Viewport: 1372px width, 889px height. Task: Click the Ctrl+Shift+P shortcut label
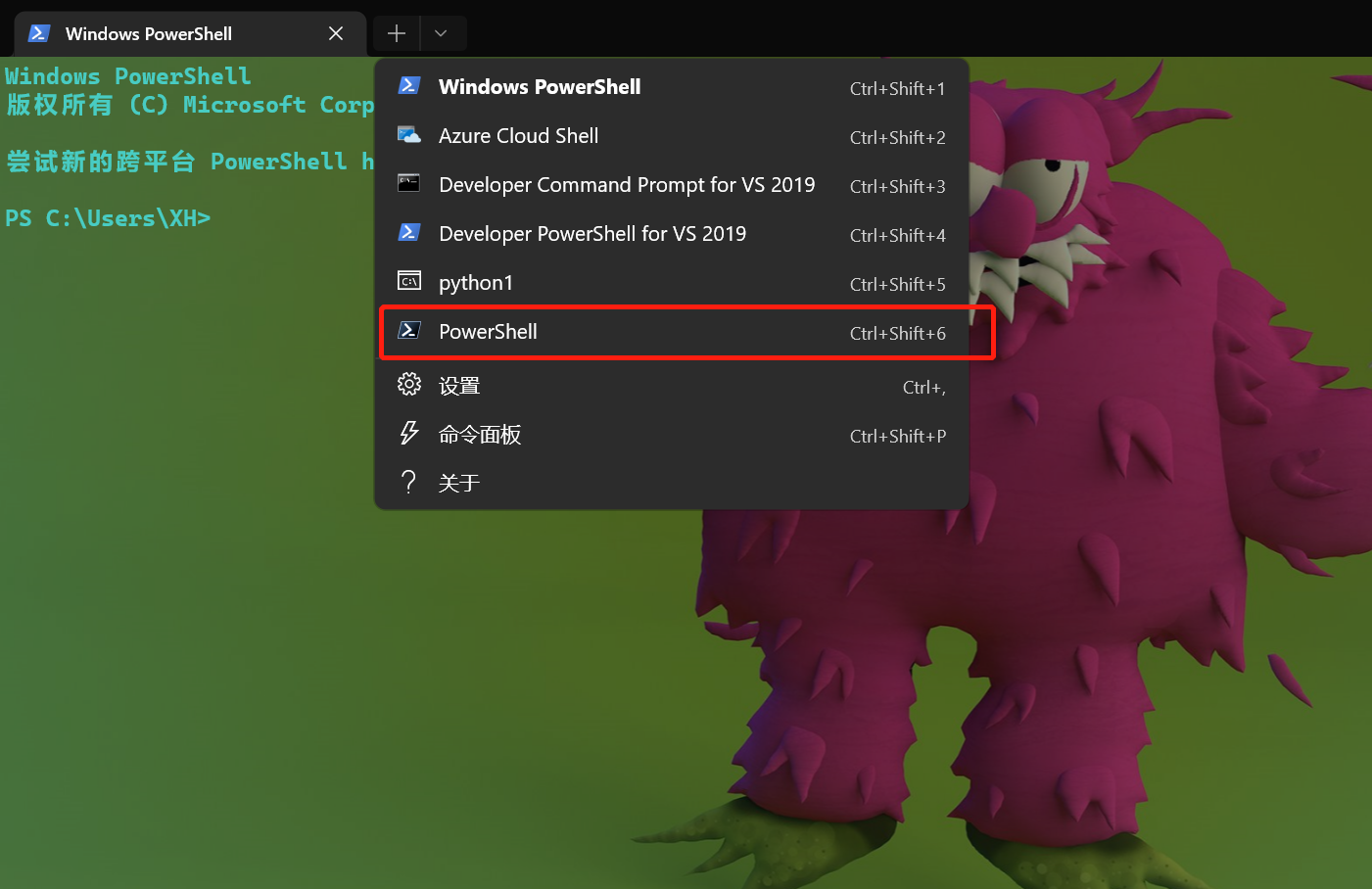coord(898,437)
